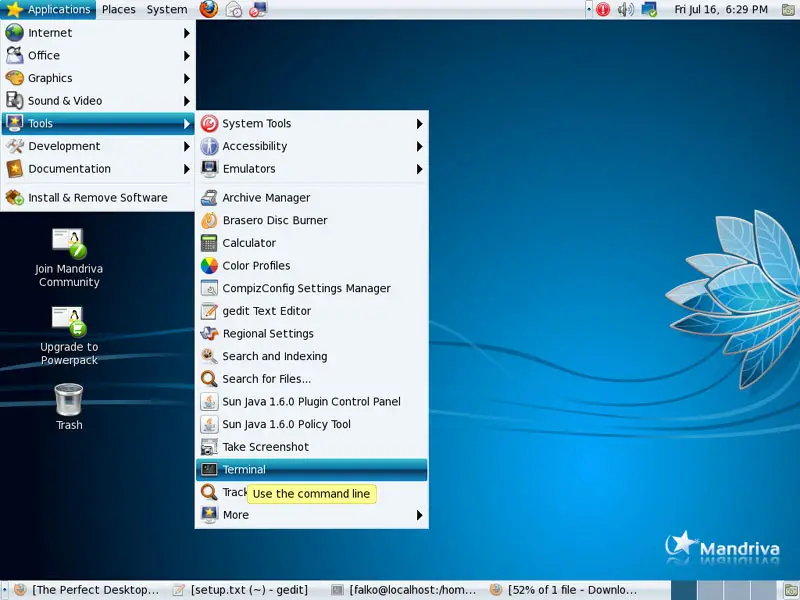This screenshot has width=800, height=600.
Task: Choose Take Screenshot from the menu
Action: click(x=311, y=447)
